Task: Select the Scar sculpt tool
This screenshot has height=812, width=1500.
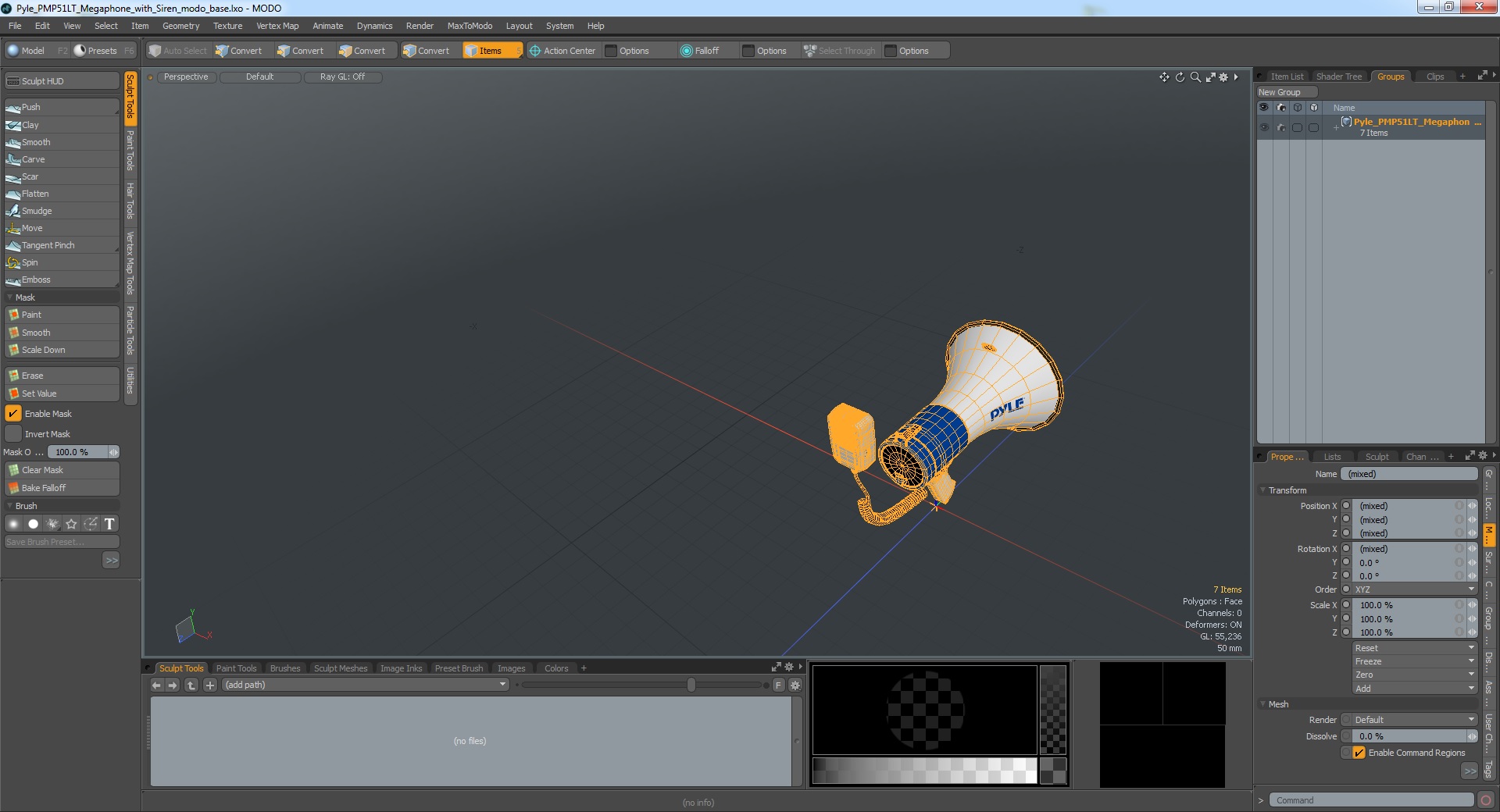Action: pos(62,176)
